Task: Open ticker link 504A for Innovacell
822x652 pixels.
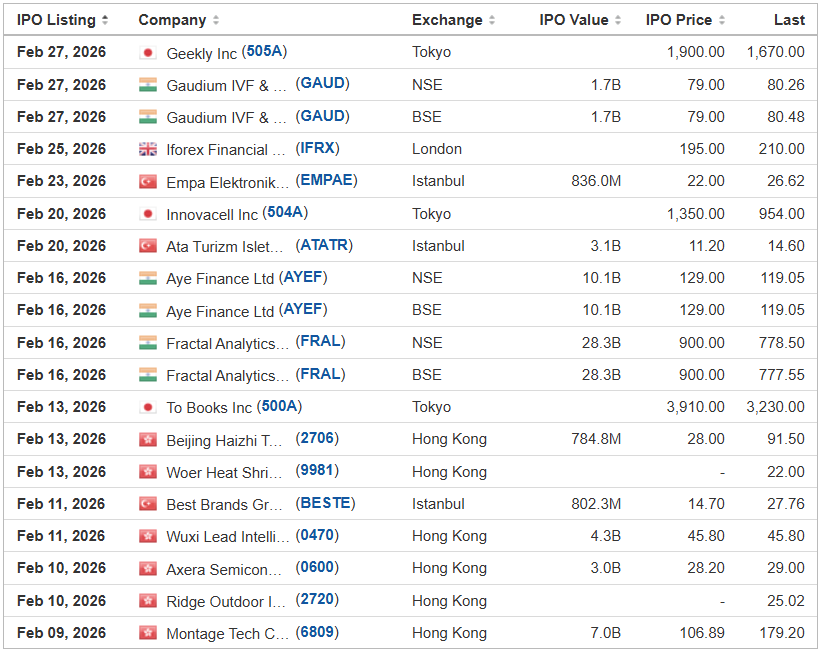Action: pyautogui.click(x=285, y=212)
